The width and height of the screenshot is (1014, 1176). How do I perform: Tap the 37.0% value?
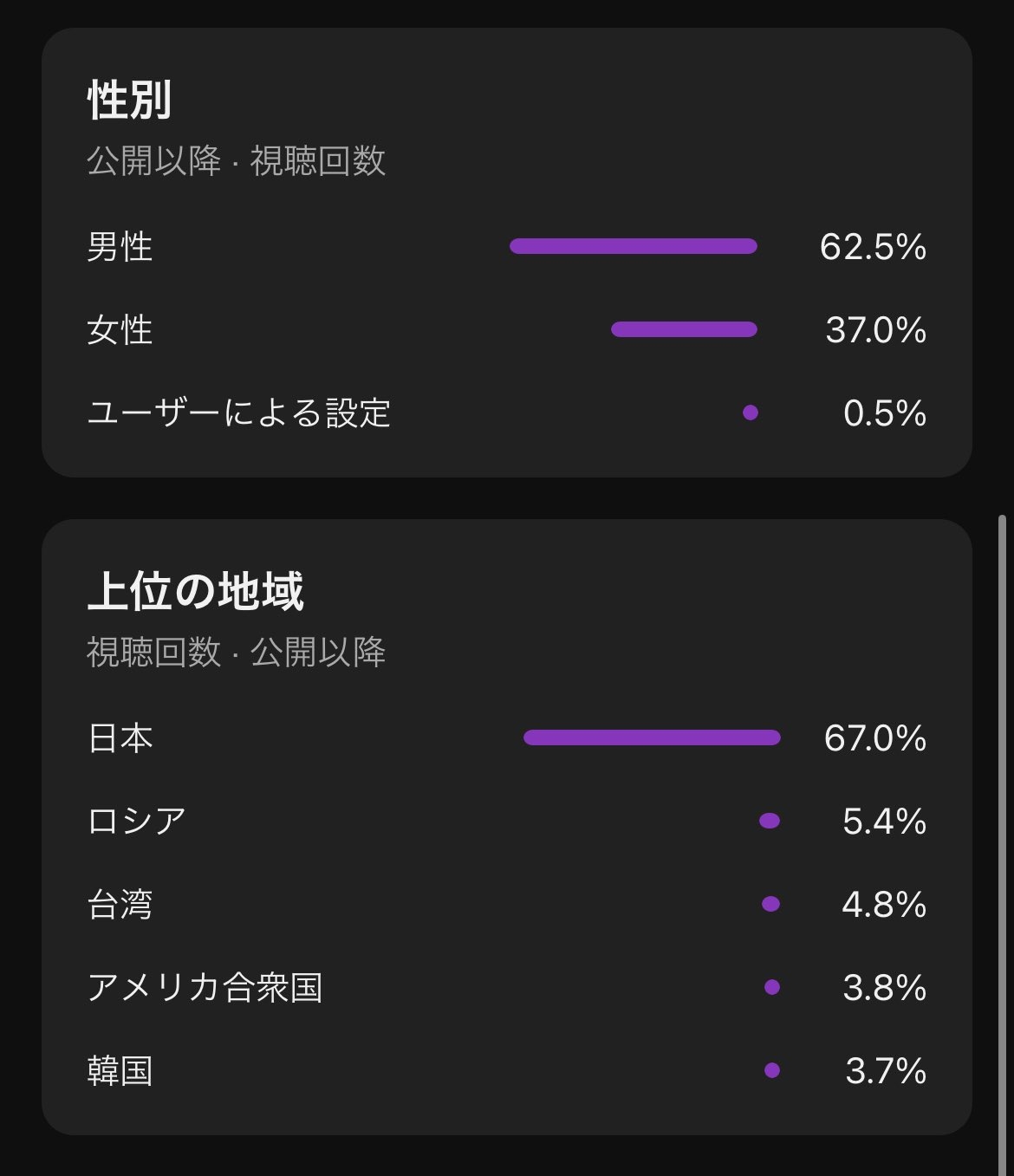point(875,330)
